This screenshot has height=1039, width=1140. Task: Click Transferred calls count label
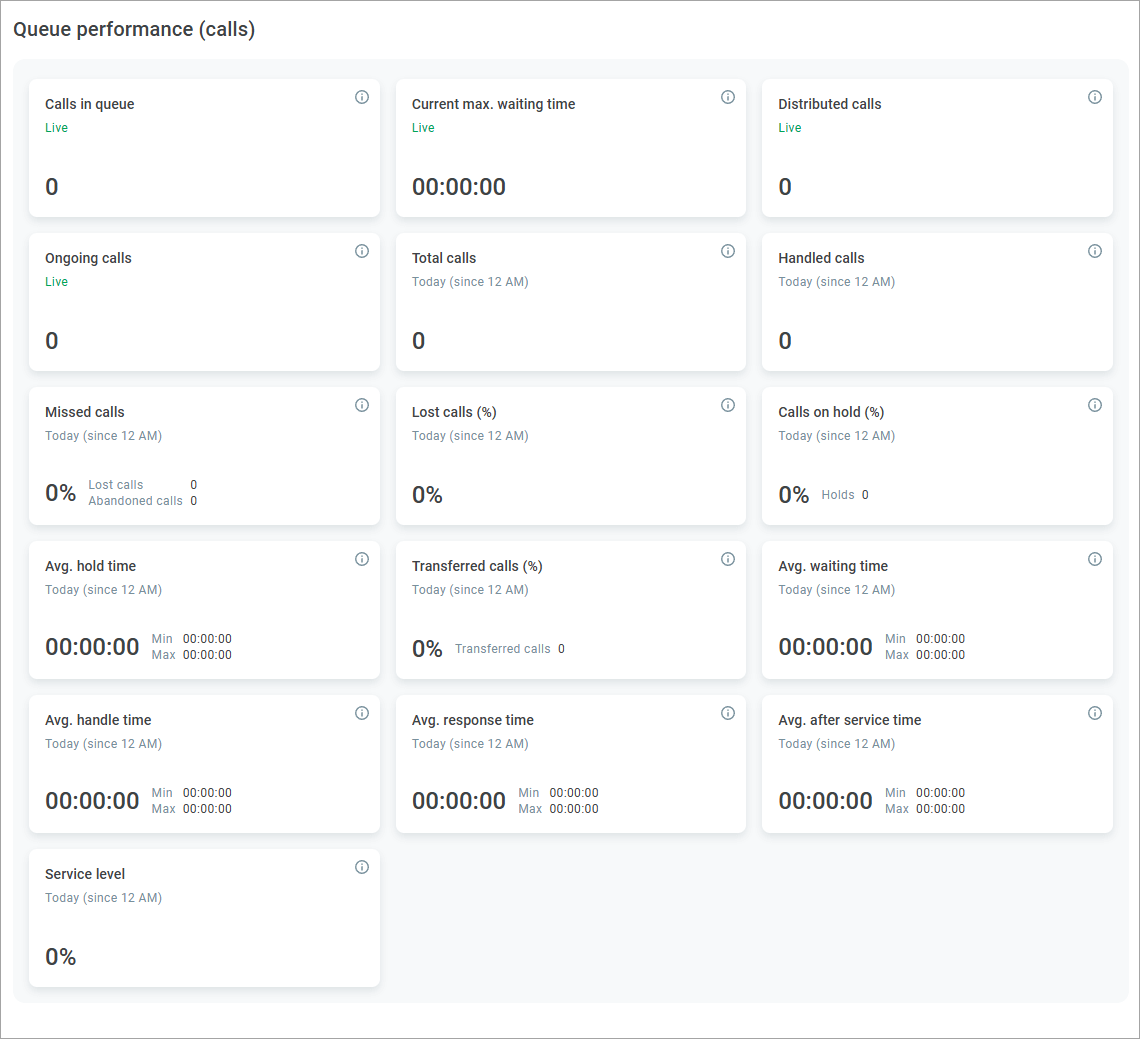[502, 649]
